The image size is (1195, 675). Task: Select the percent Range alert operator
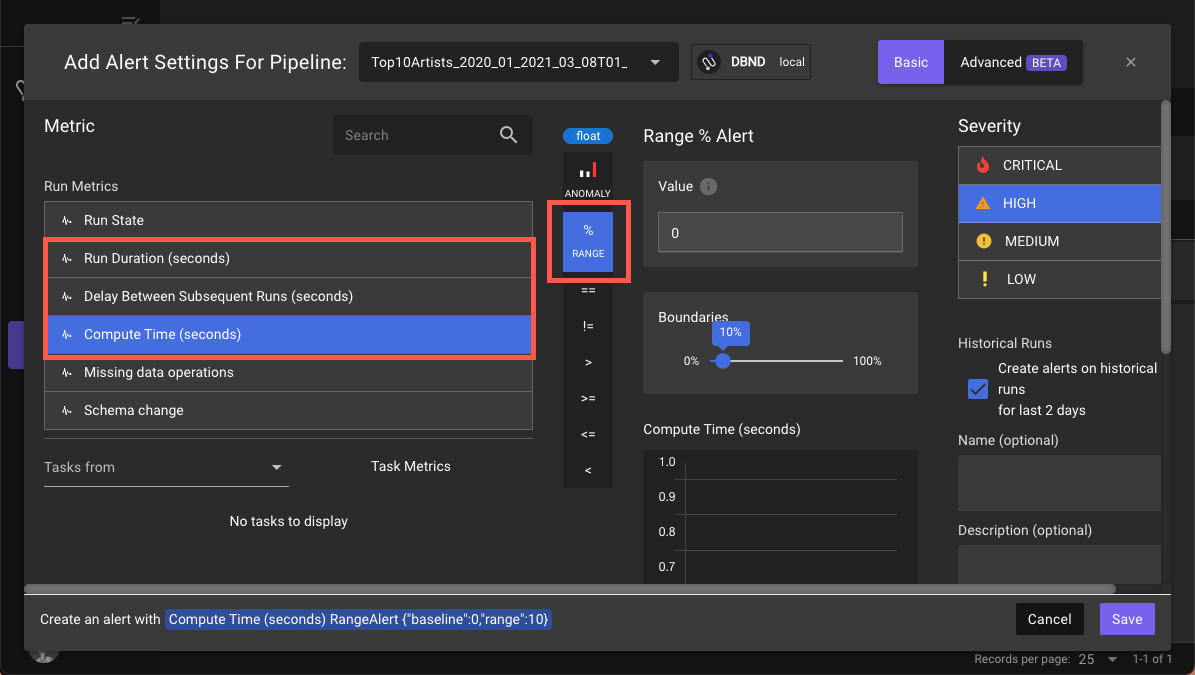588,243
